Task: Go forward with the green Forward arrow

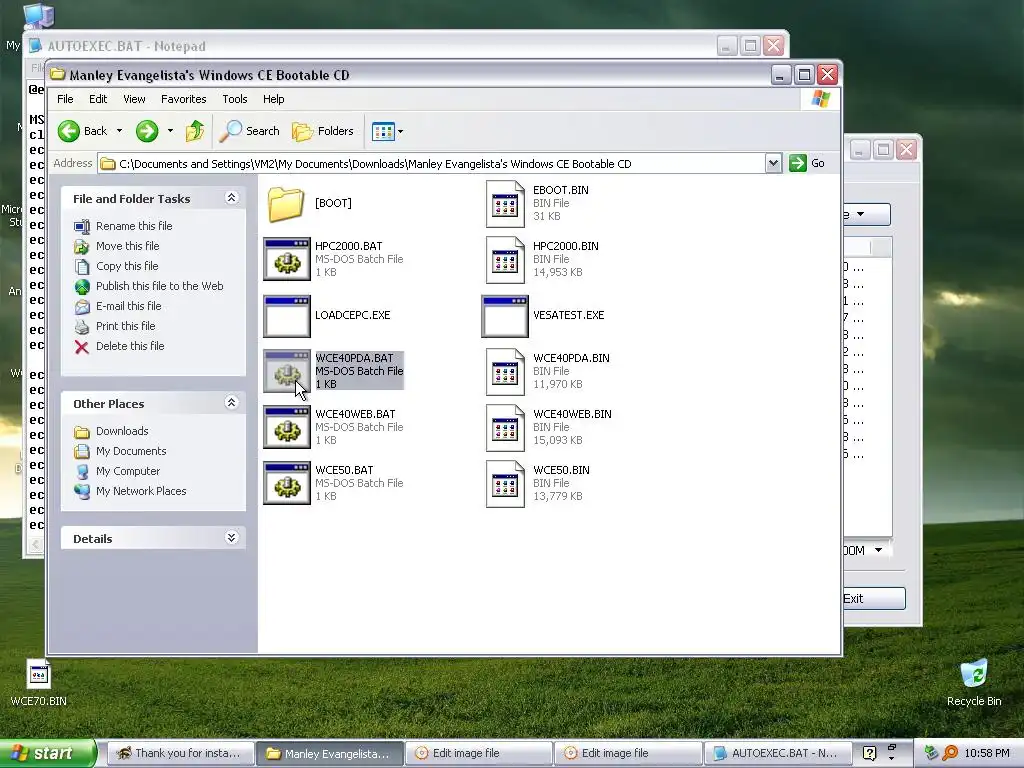Action: [147, 131]
